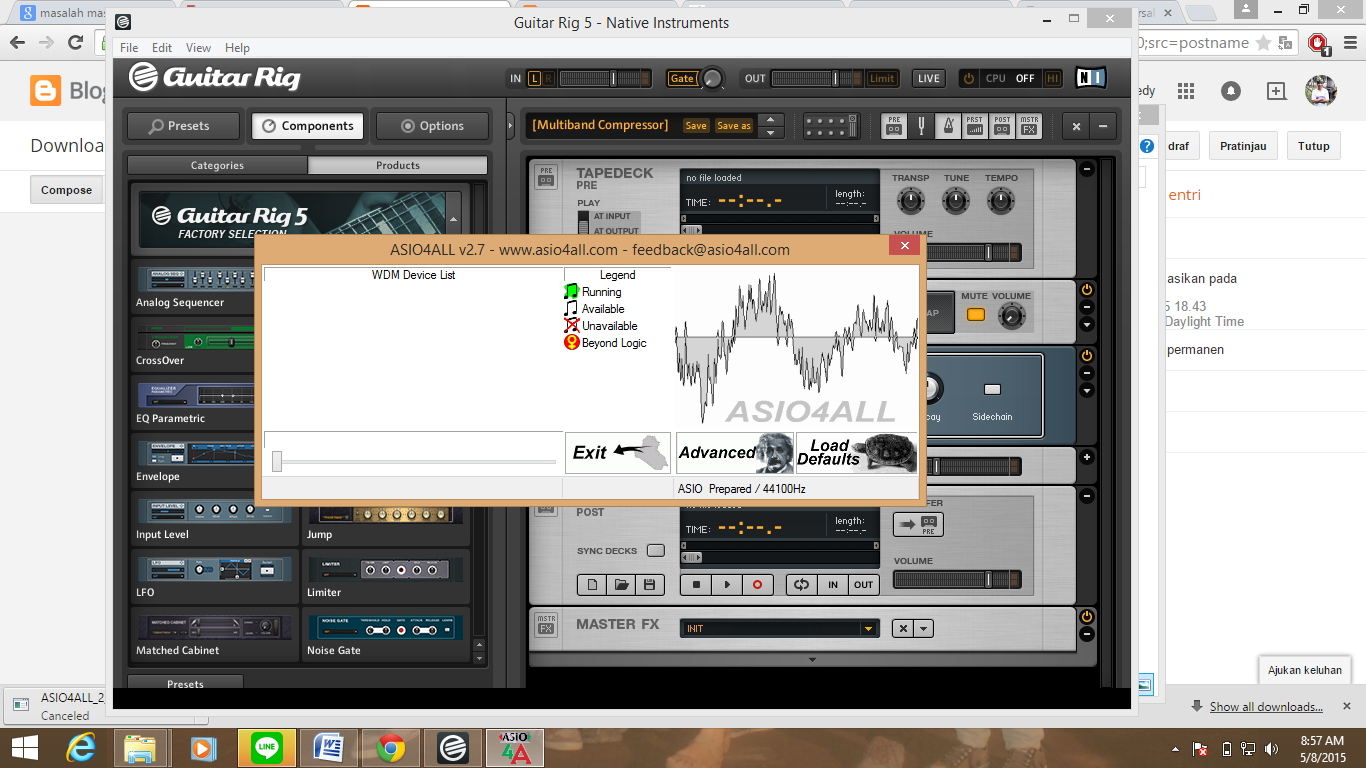Transfer recording to Tapedeck Pre

pyautogui.click(x=918, y=524)
